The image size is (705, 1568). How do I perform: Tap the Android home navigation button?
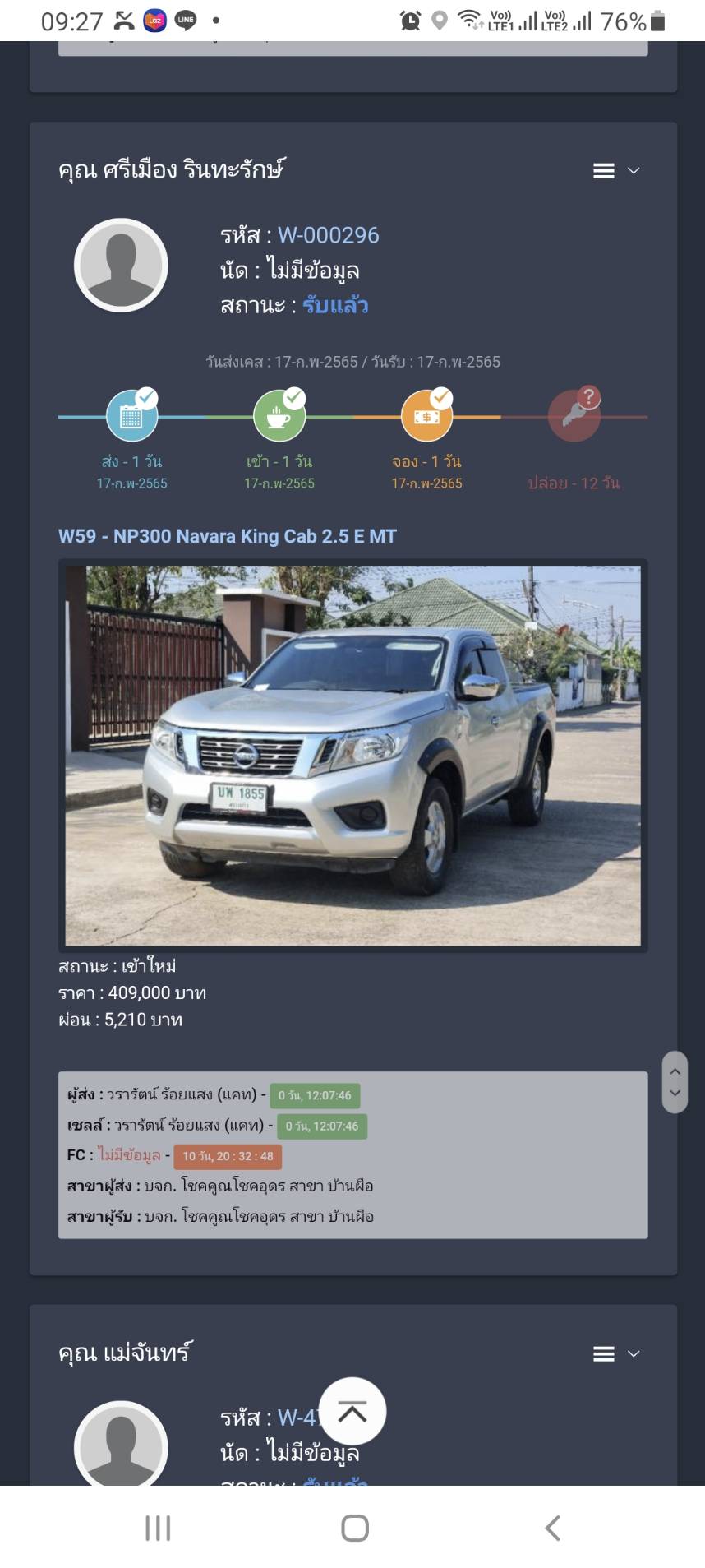pos(355,1528)
